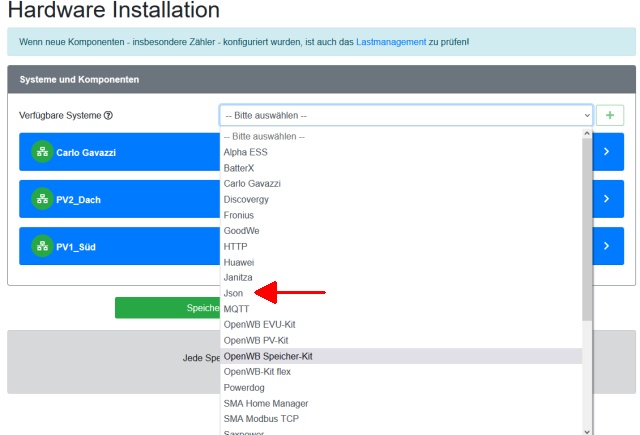640x435 pixels.
Task: Expand the Carlo Gavazzi row chevron
Action: (x=607, y=151)
